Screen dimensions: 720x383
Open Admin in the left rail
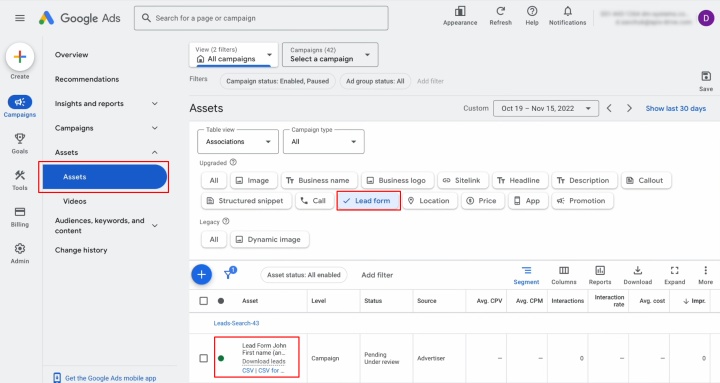coord(20,253)
